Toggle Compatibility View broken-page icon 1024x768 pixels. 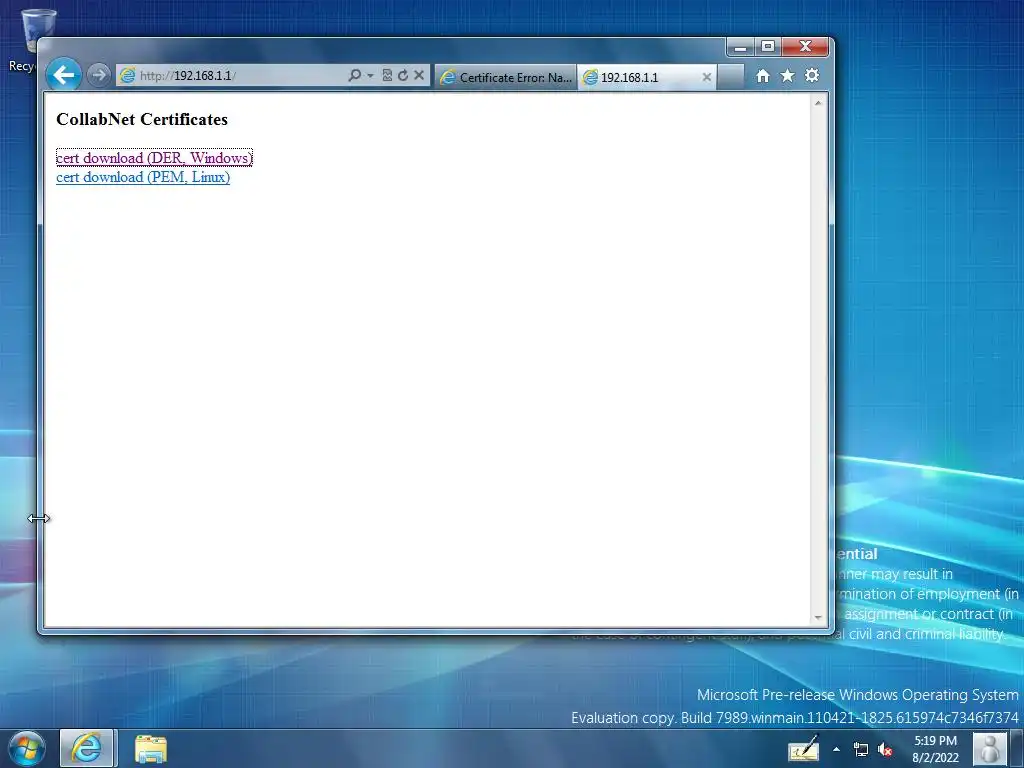pos(387,76)
